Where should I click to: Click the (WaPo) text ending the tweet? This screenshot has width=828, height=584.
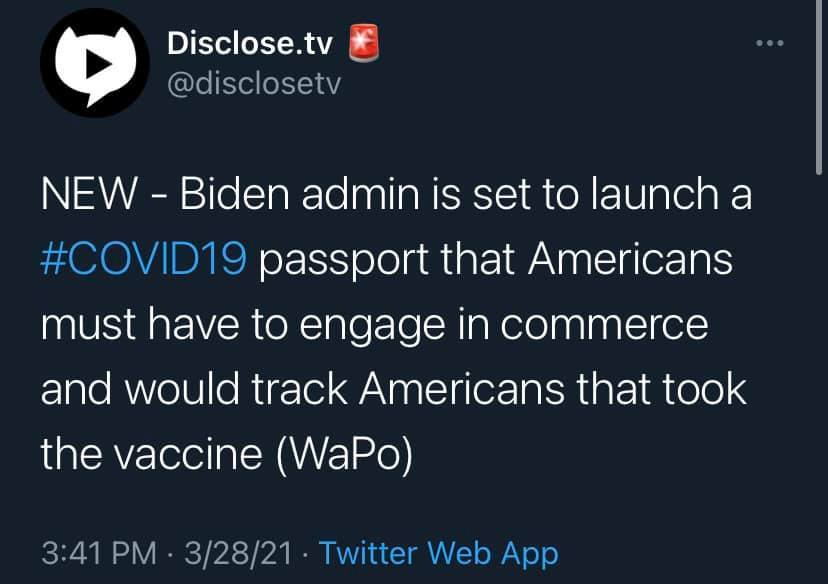coord(344,454)
